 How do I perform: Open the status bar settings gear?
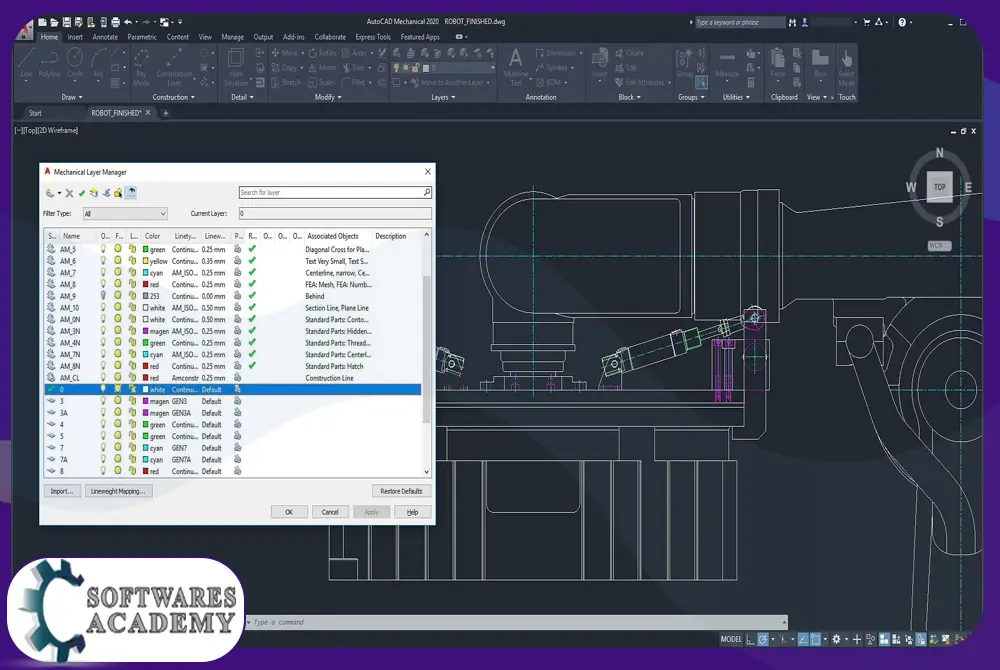(x=836, y=639)
